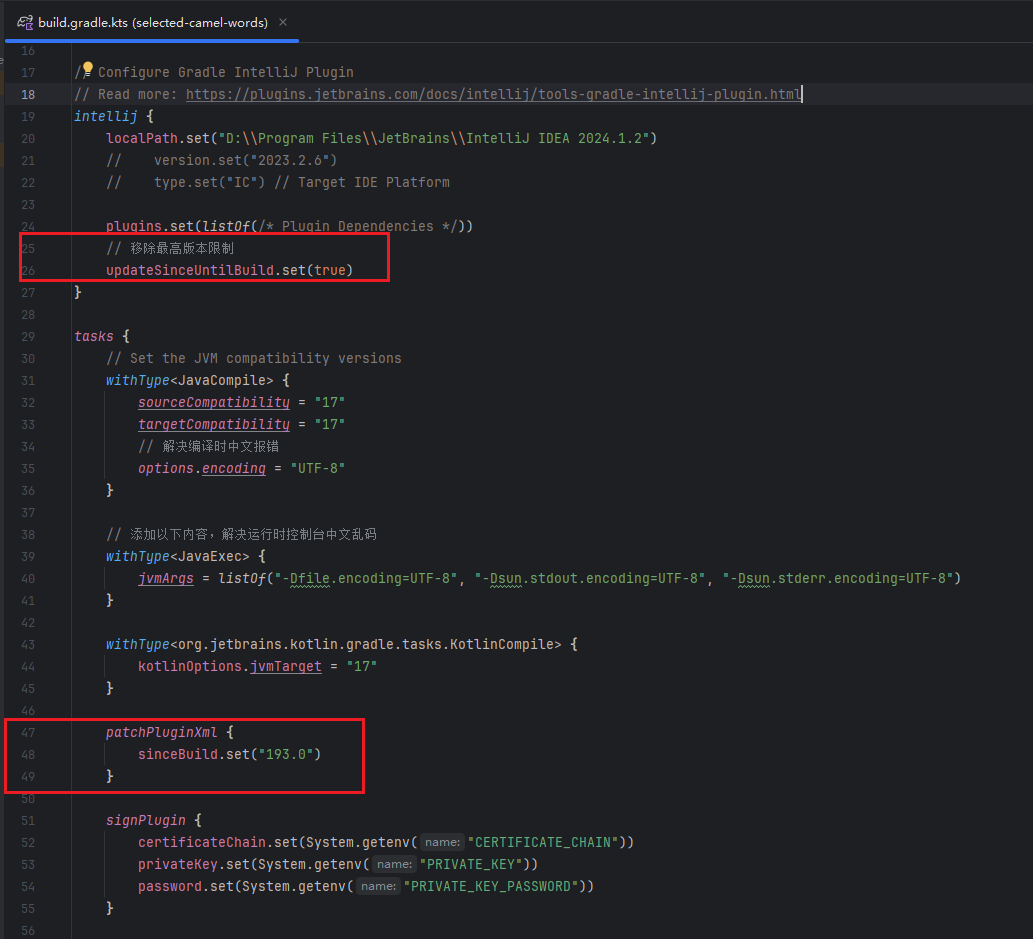The image size is (1033, 939).
Task: Click the name: inlay hint before CERTIFICATE_CHAIN
Action: (441, 841)
